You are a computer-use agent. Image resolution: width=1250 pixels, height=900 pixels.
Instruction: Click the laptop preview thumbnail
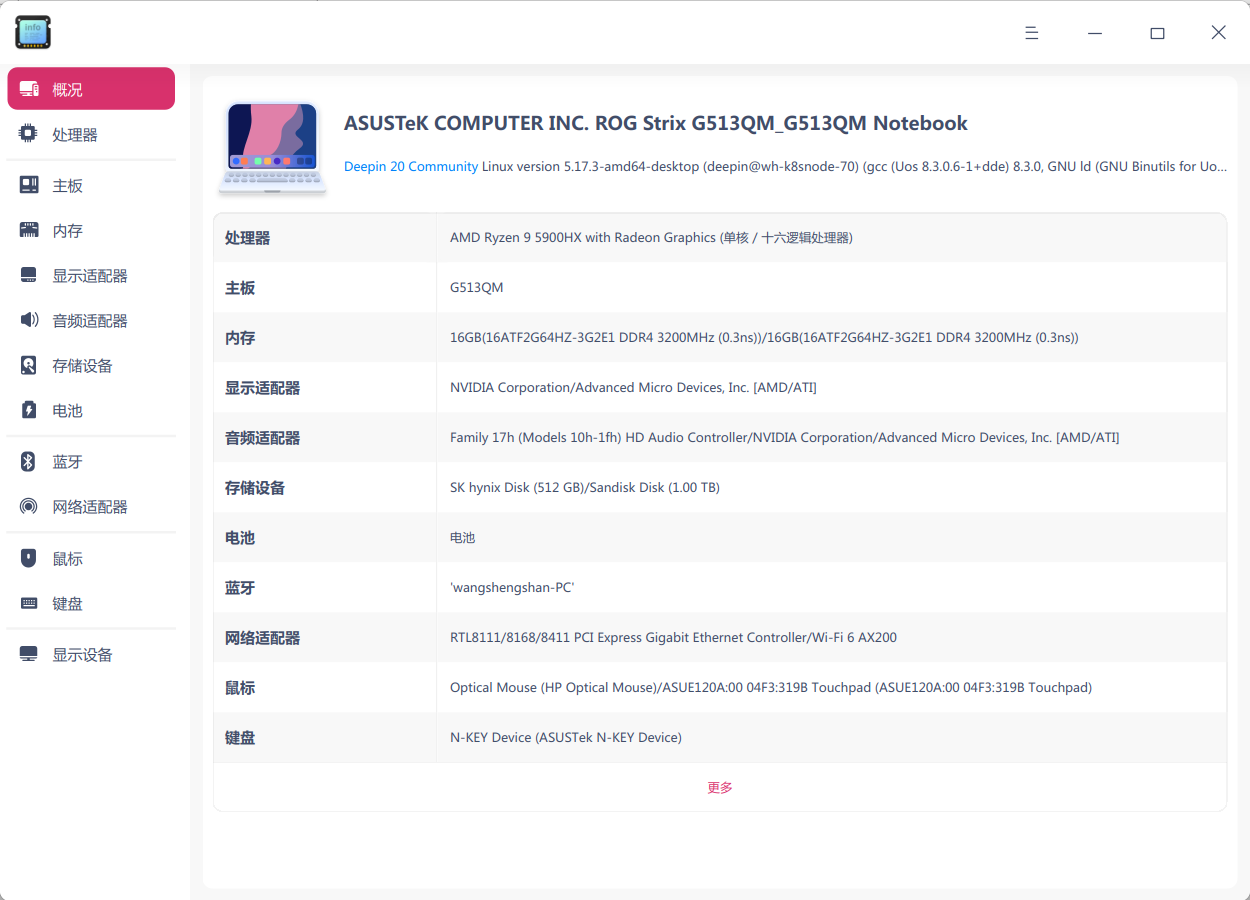(272, 146)
